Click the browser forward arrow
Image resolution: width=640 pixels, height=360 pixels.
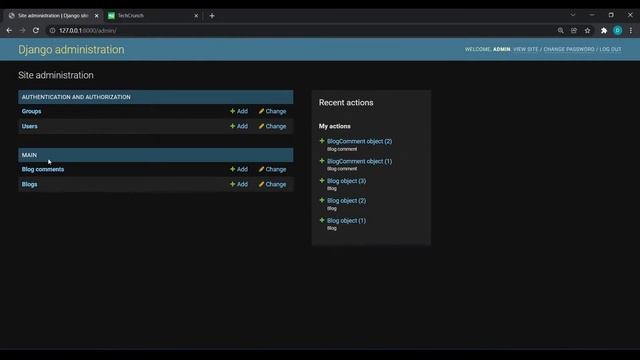click(x=22, y=30)
